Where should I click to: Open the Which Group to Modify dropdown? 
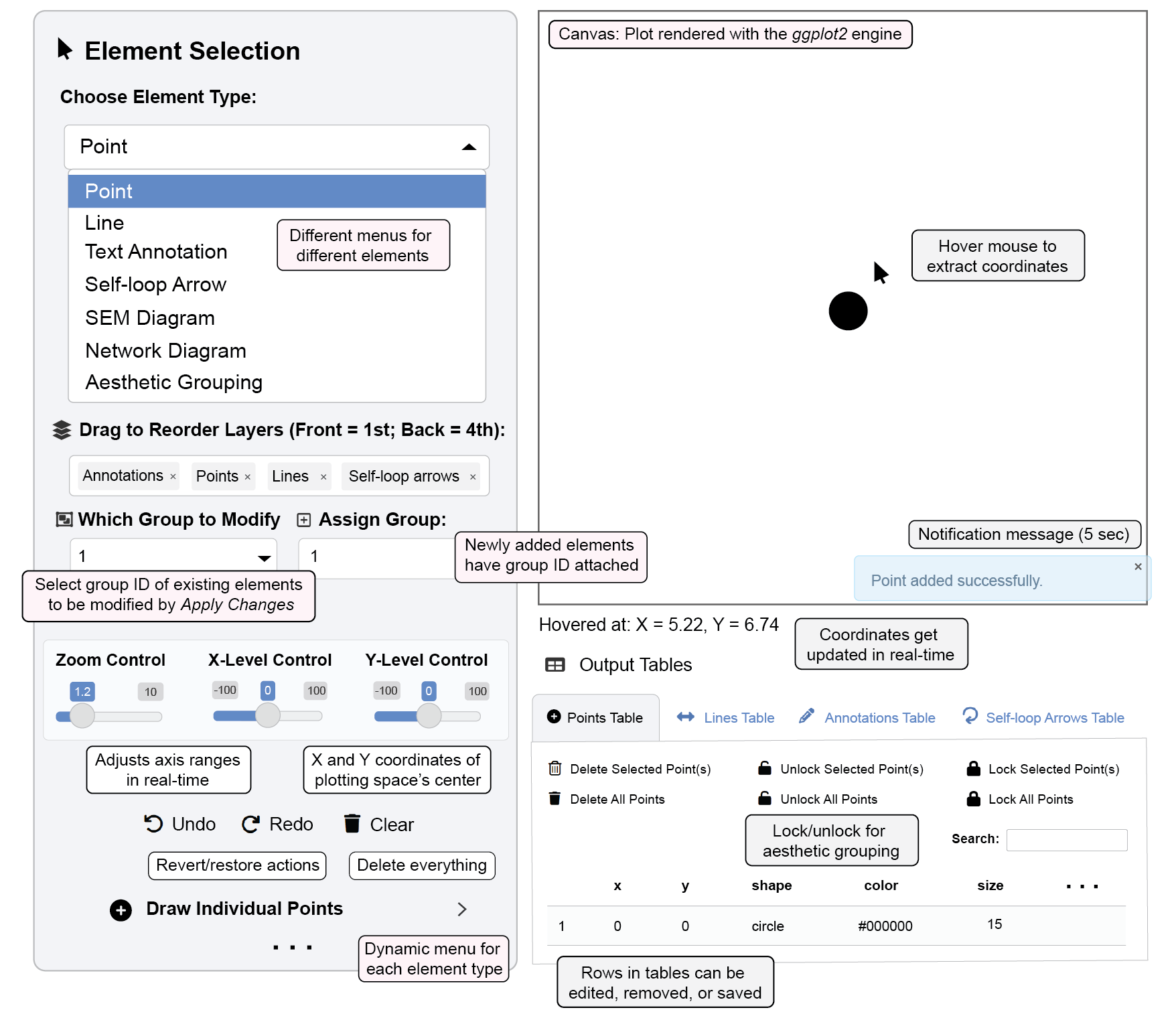264,557
